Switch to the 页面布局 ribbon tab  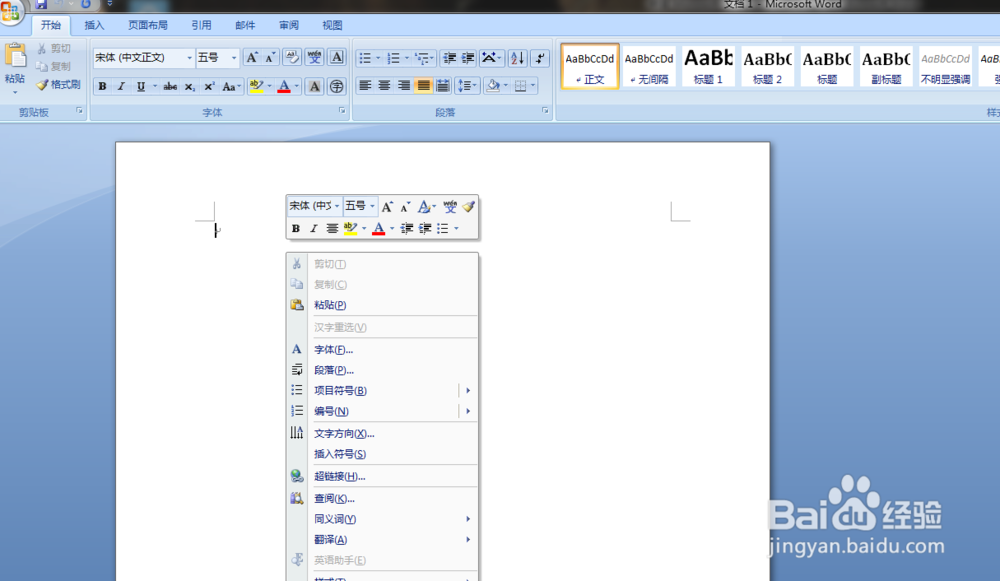(x=148, y=26)
